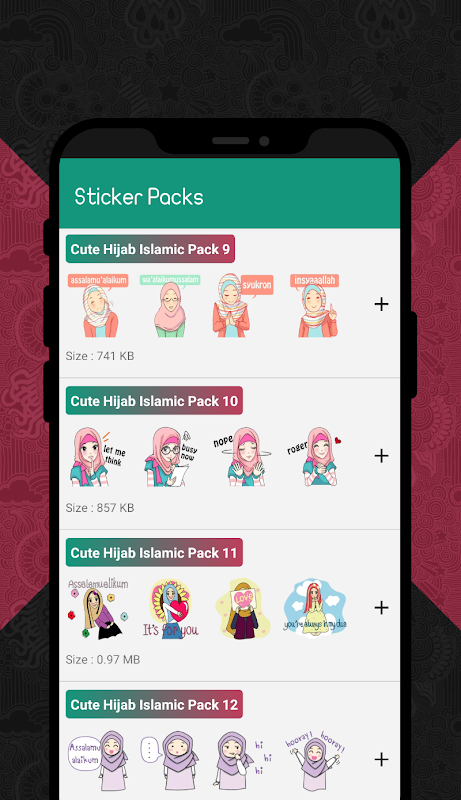The width and height of the screenshot is (461, 800).
Task: Select the 'It's for you' heart sticker
Action: pos(171,608)
